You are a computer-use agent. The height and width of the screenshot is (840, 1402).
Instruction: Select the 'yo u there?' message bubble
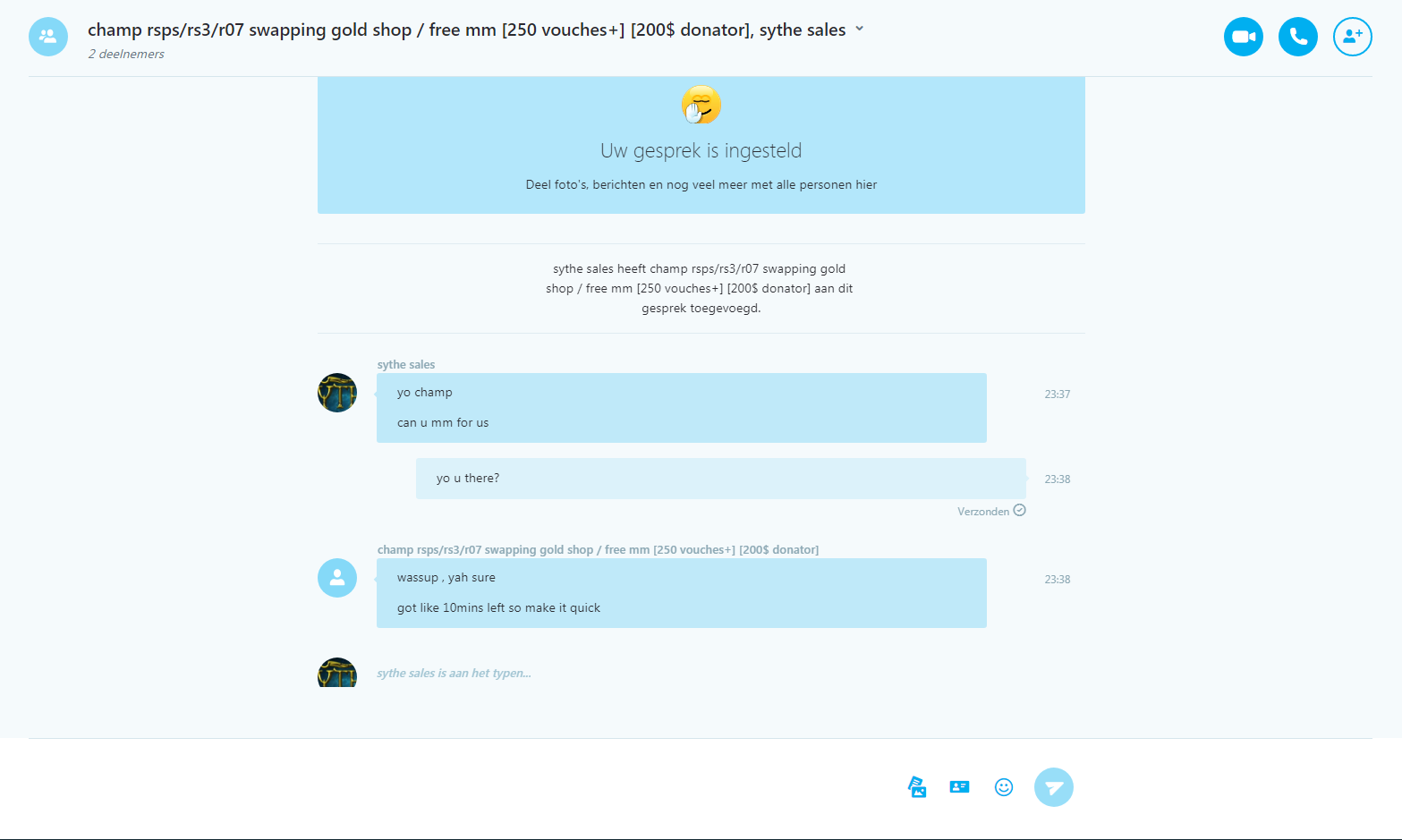click(x=720, y=479)
